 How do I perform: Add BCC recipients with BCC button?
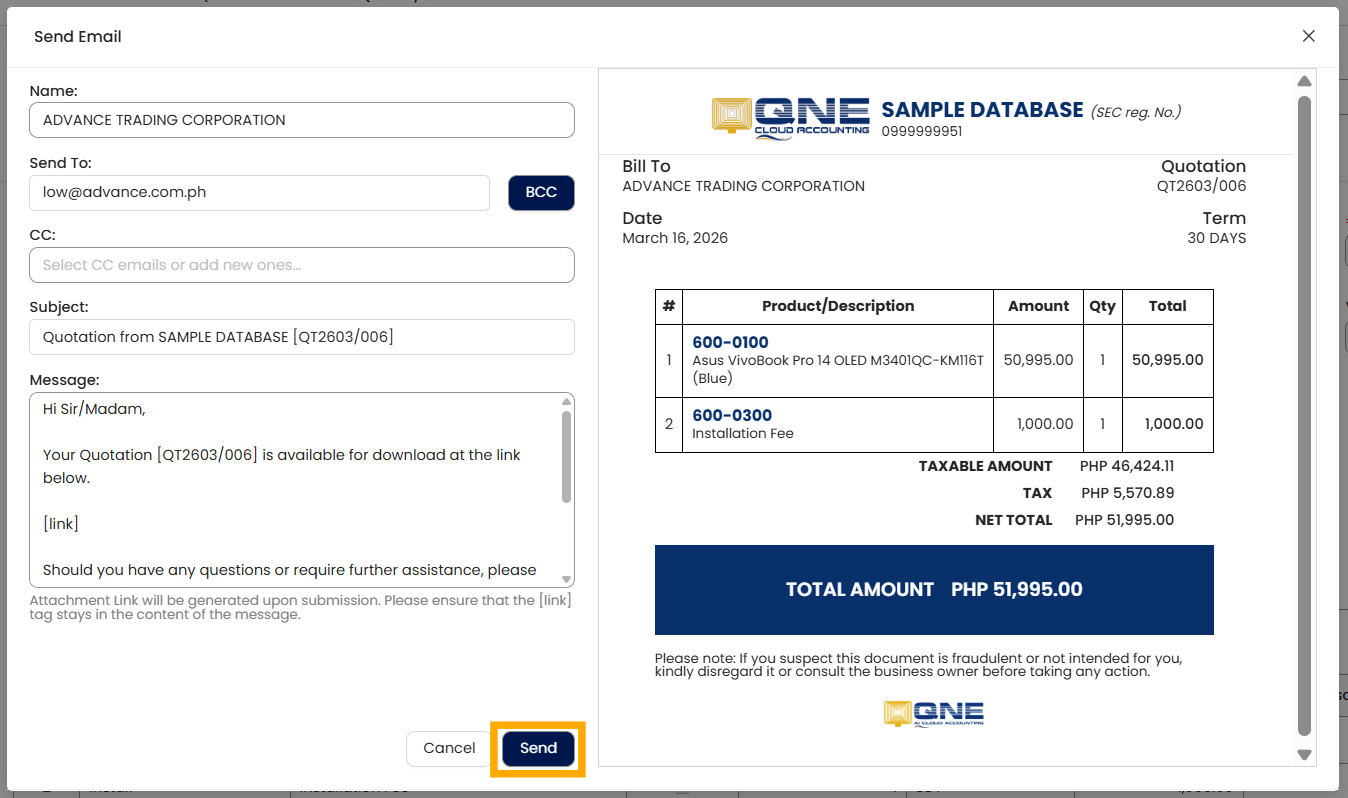[x=541, y=192]
